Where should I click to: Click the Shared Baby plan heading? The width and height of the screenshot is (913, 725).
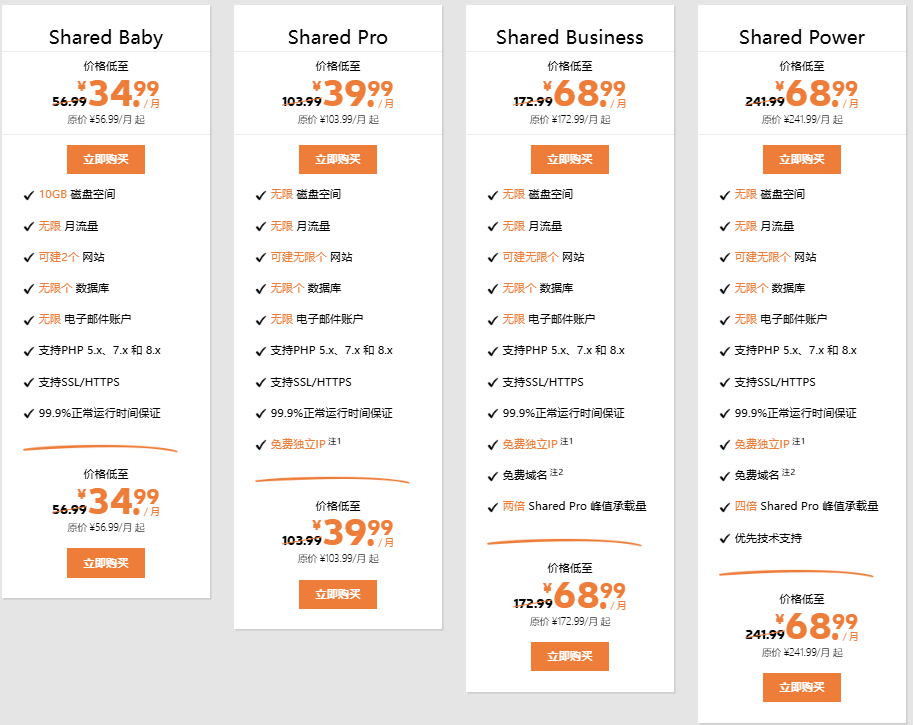pos(106,38)
